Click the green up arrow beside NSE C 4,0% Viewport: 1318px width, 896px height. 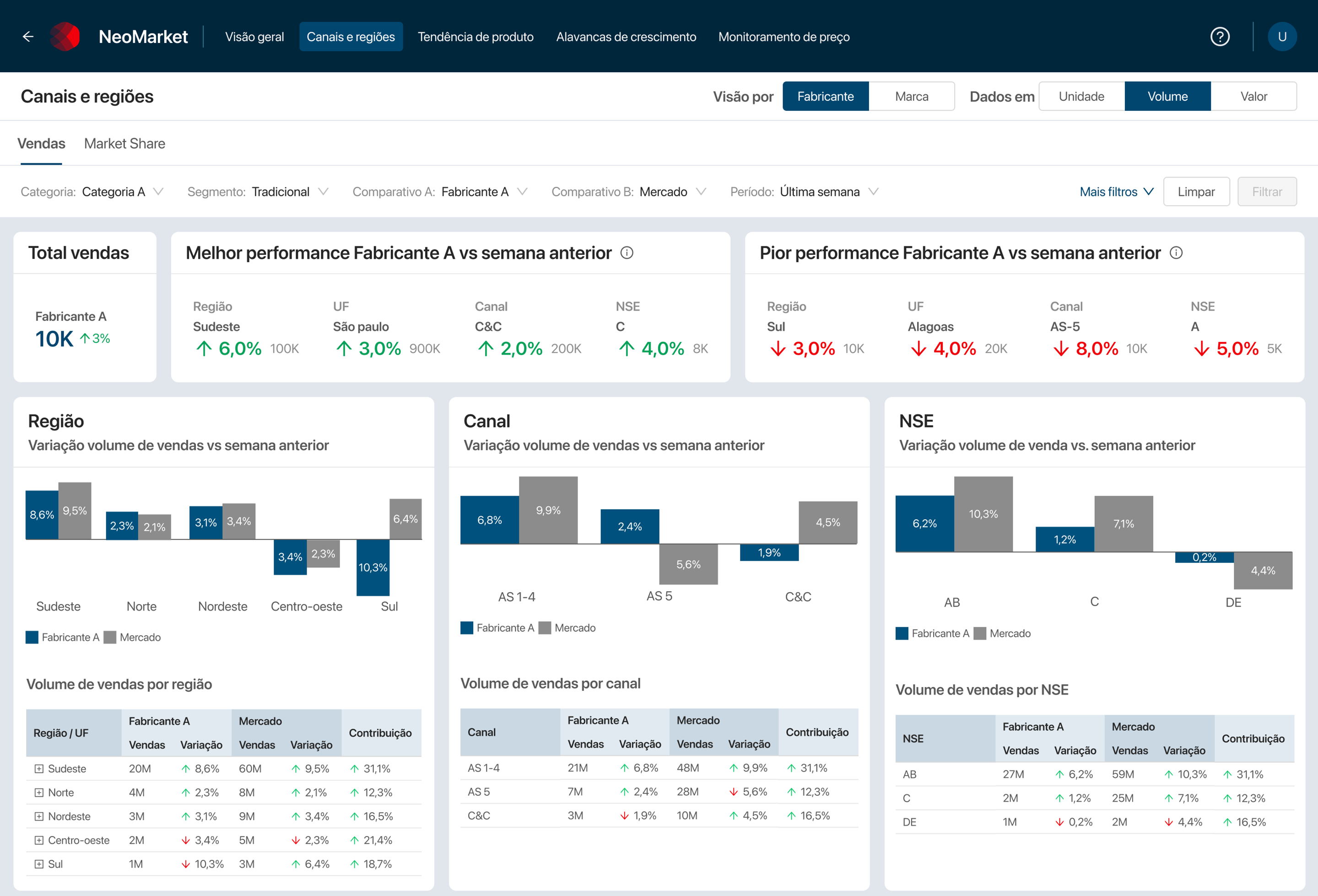(x=627, y=348)
